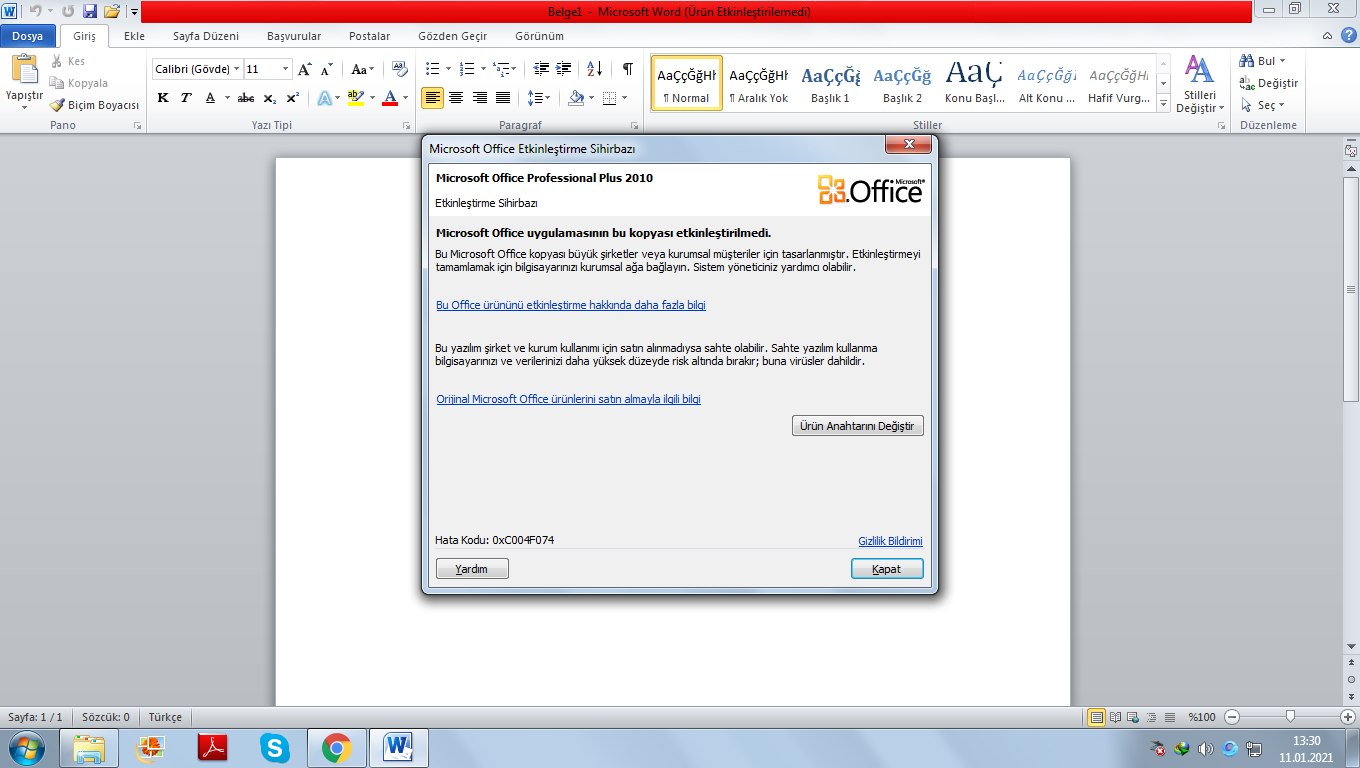Open Word help with the question mark icon
Viewport: 1360px width, 768px height.
click(x=1349, y=35)
